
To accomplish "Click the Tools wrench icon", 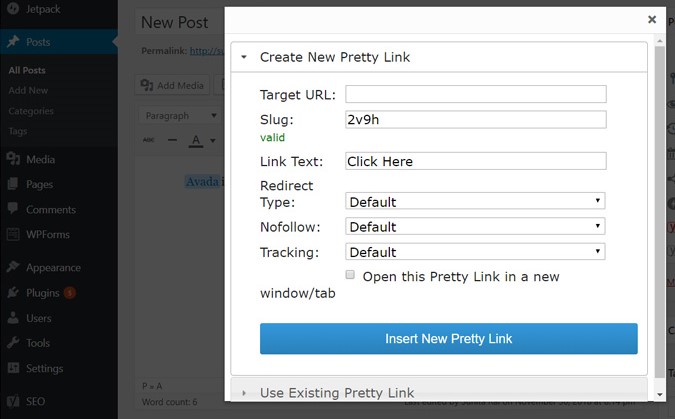I will click(12, 343).
